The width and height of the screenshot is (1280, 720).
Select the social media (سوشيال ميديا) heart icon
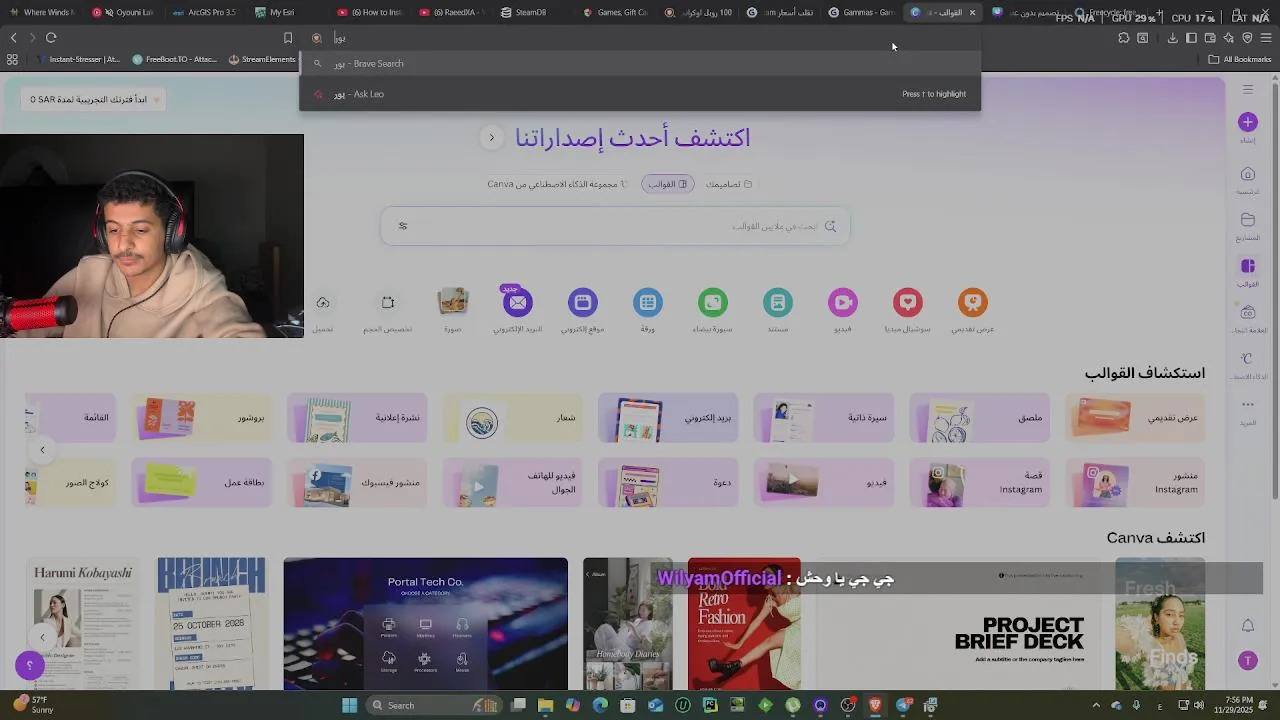(907, 302)
